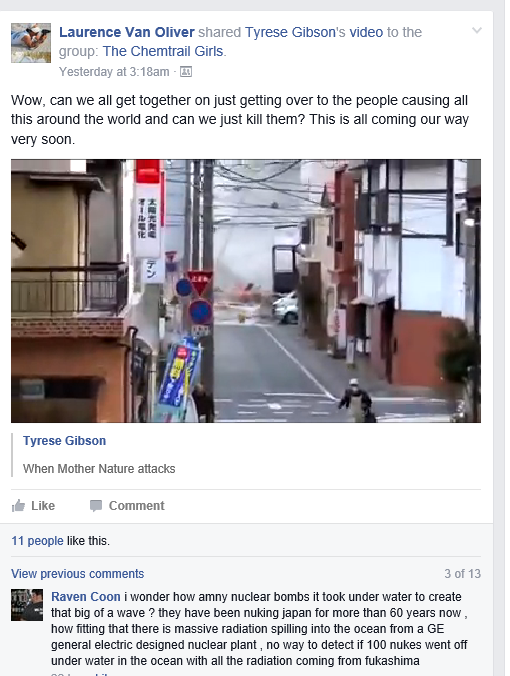The width and height of the screenshot is (510, 676).
Task: Click the Comment speech bubble icon
Action: click(x=96, y=506)
